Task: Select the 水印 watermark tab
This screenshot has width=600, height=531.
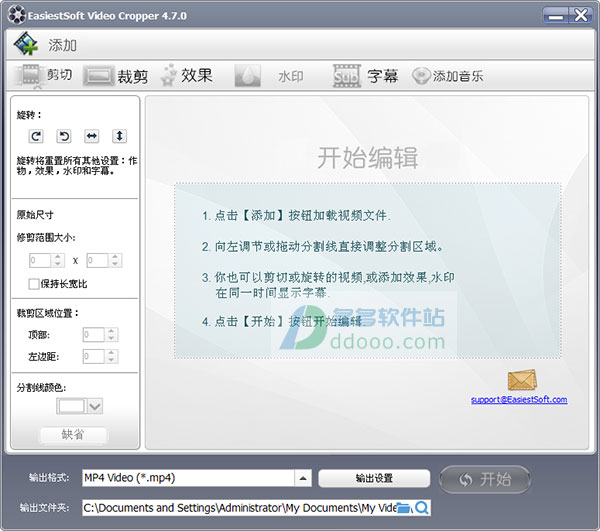Action: coord(269,76)
